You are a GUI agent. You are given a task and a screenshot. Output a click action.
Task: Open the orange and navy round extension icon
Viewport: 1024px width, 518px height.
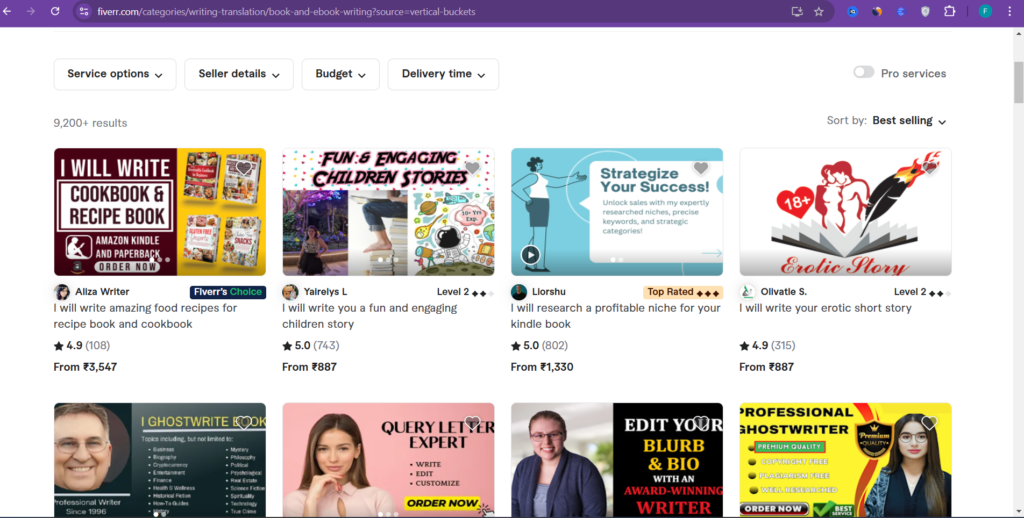(877, 11)
